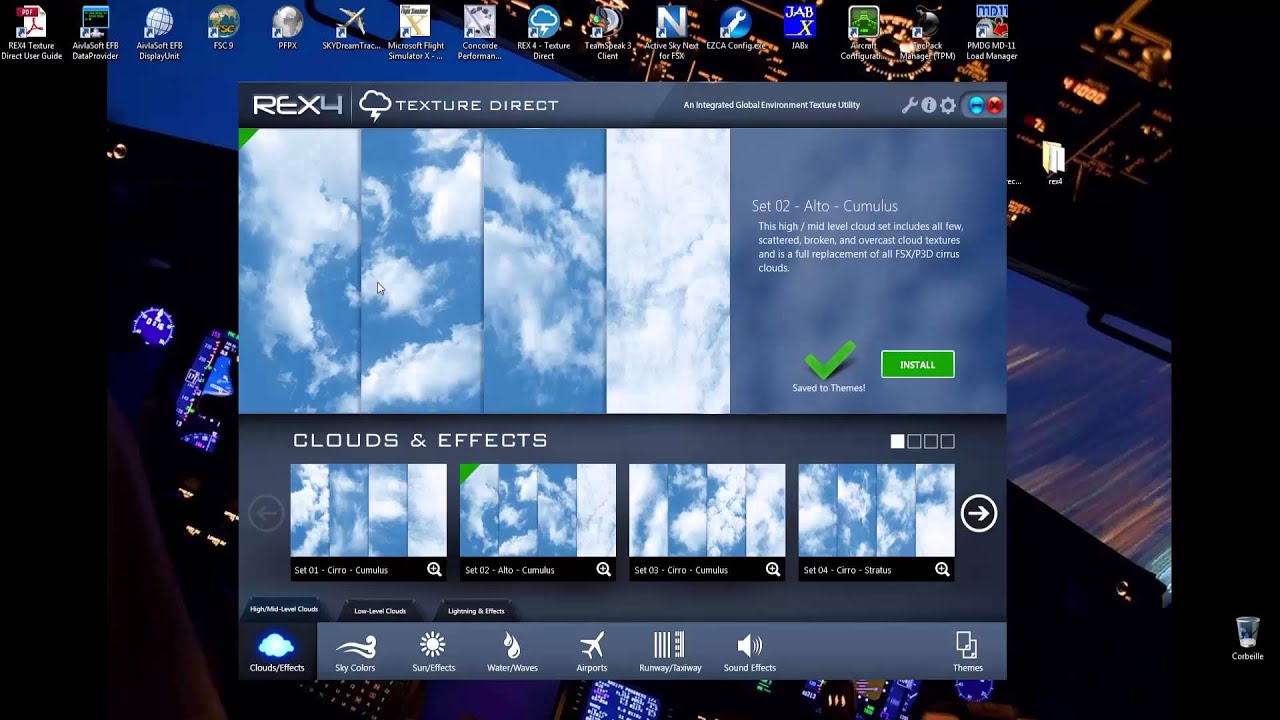
Task: Open the Sun/Effects section
Action: click(x=433, y=652)
